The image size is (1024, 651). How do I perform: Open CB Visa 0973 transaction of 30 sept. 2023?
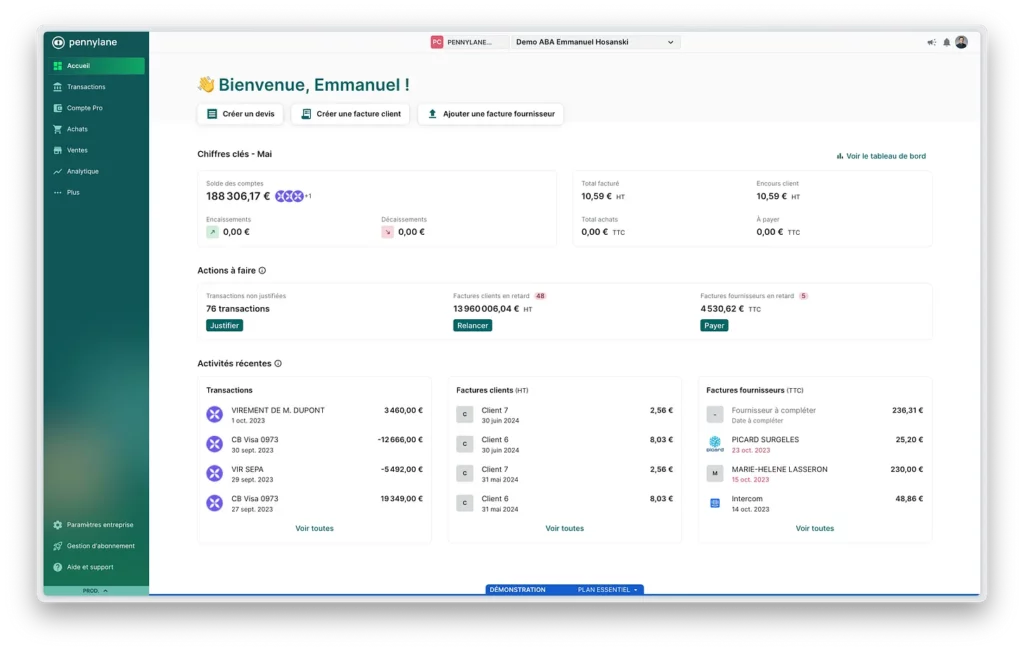(314, 445)
